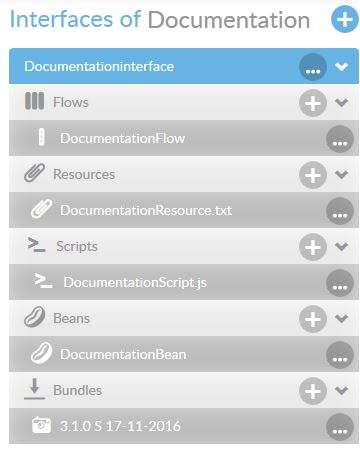
Task: Collapse the Flows section chevron
Action: click(x=342, y=102)
